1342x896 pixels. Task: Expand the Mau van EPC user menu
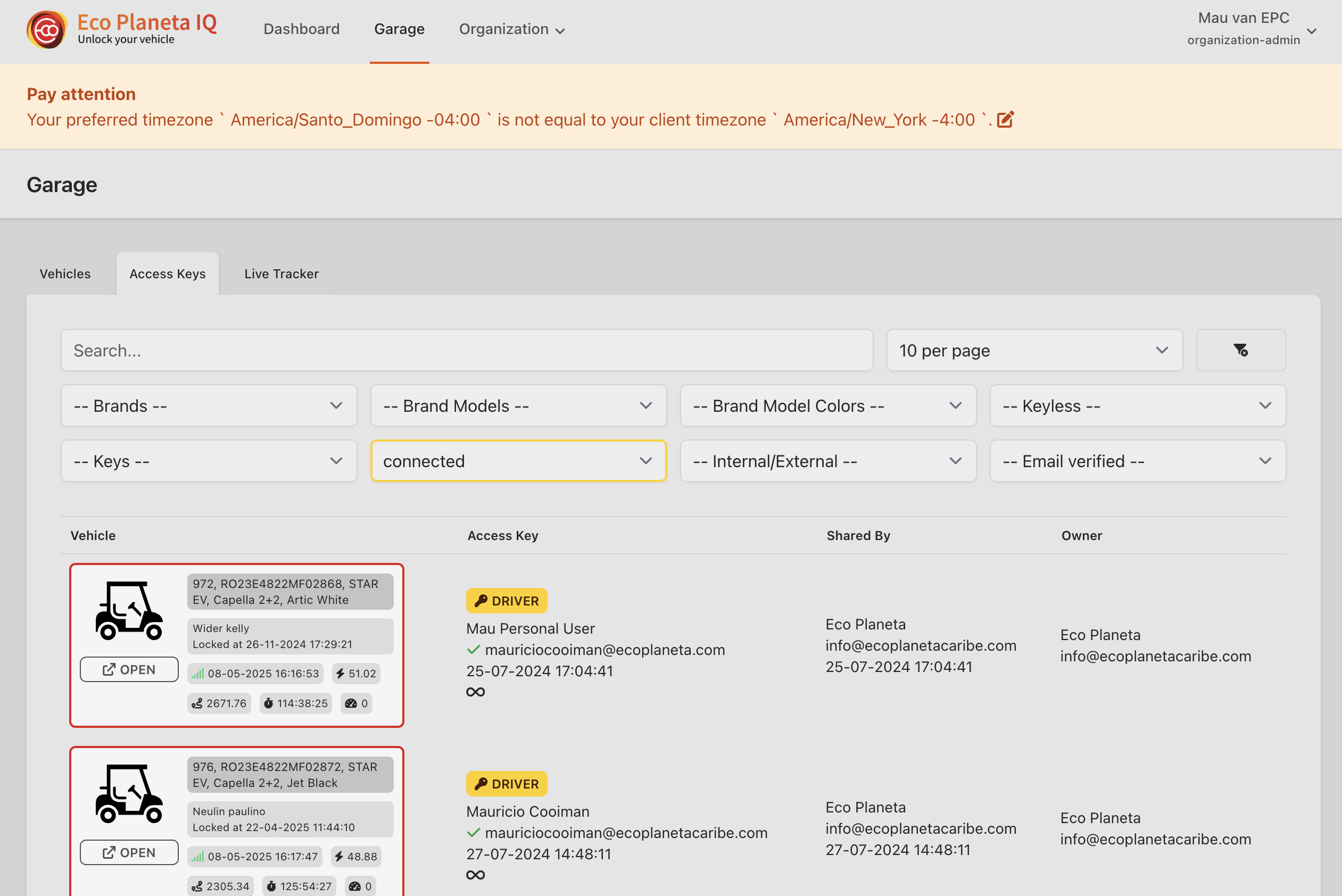tap(1251, 29)
